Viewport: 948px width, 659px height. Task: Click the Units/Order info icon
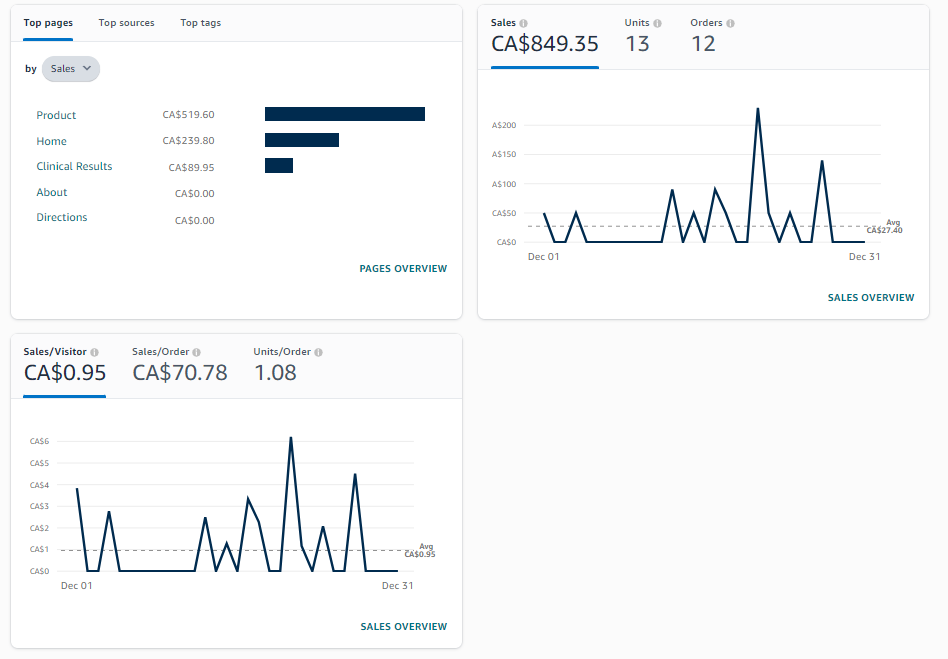[319, 352]
